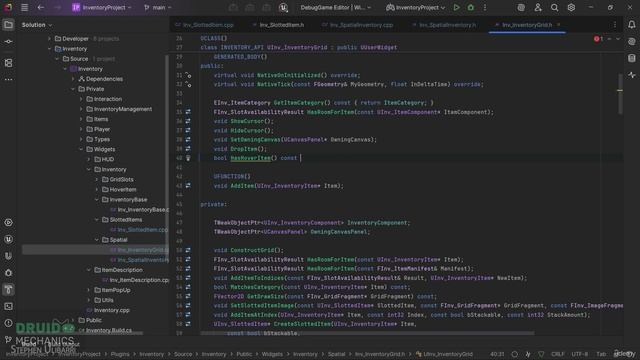Show more tool windows ellipsis
This screenshot has width=640, height=360.
(8, 80)
